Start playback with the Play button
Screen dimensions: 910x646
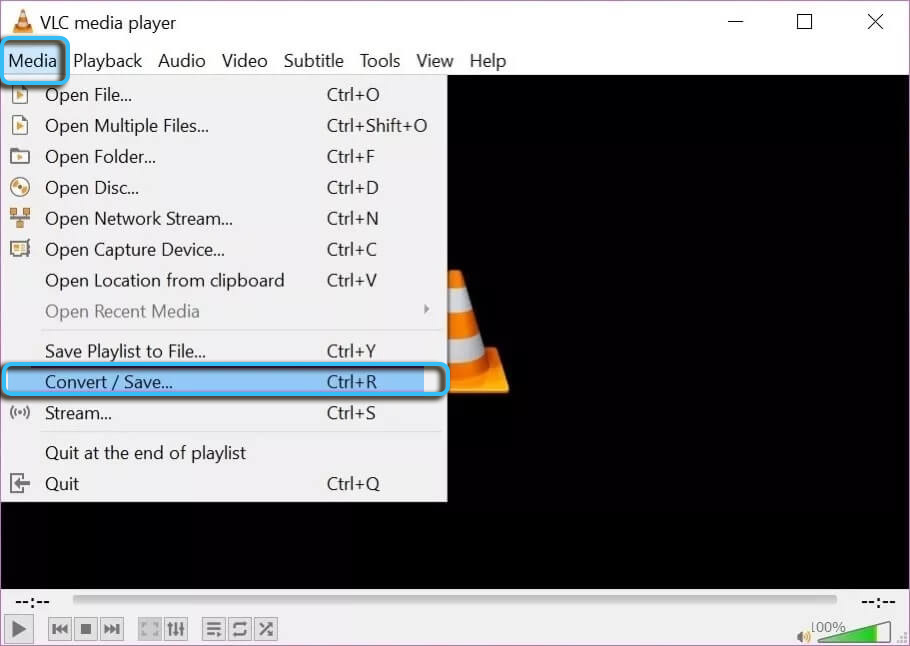point(18,629)
